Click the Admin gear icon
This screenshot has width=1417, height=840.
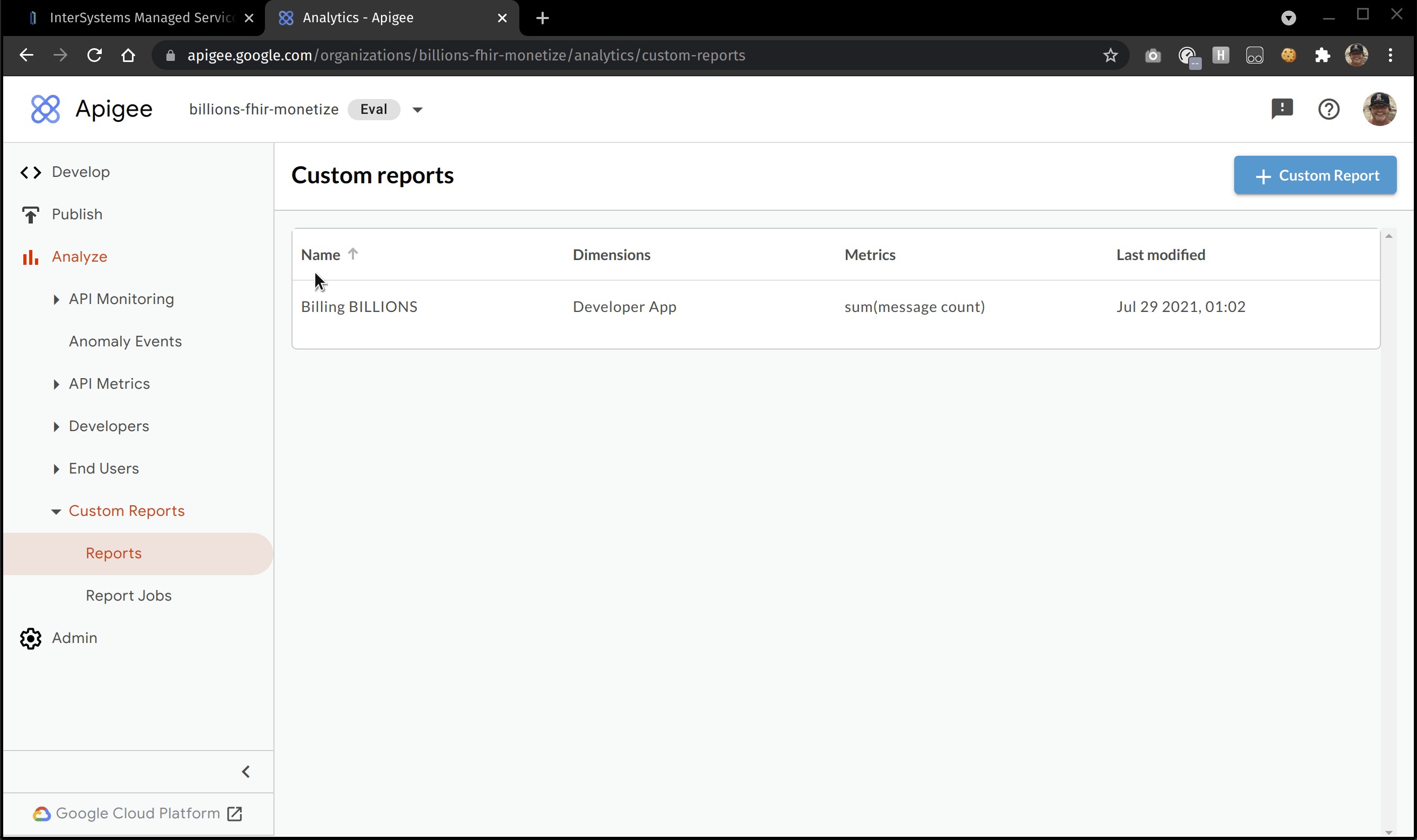click(31, 639)
